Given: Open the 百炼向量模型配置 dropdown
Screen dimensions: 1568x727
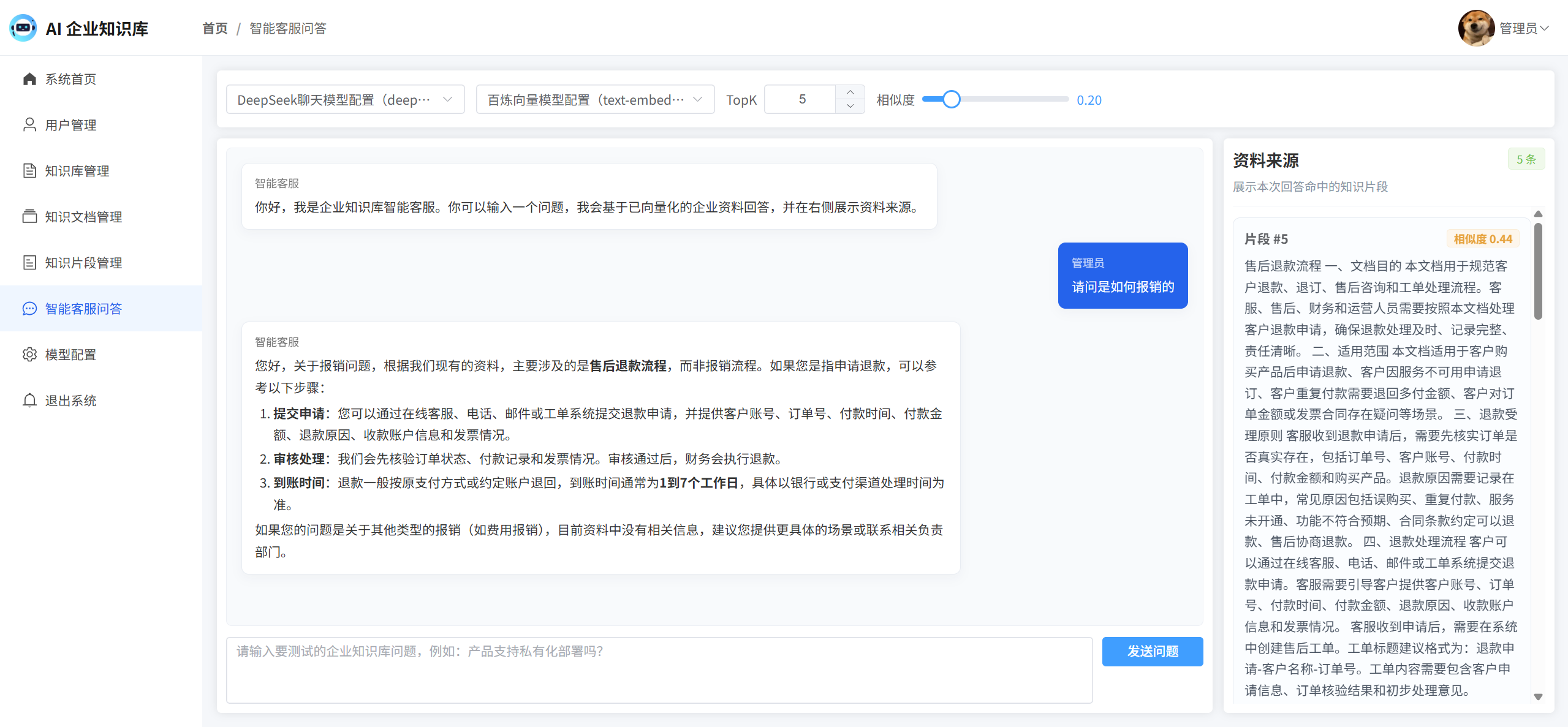Looking at the screenshot, I should [595, 99].
